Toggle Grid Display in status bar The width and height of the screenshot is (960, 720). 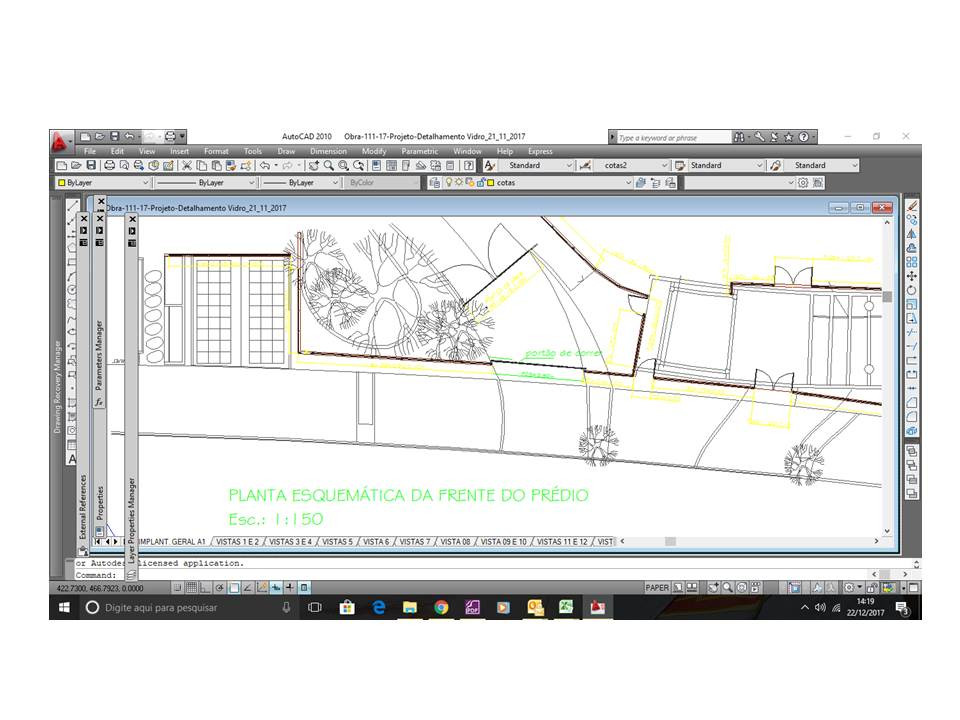(x=191, y=588)
